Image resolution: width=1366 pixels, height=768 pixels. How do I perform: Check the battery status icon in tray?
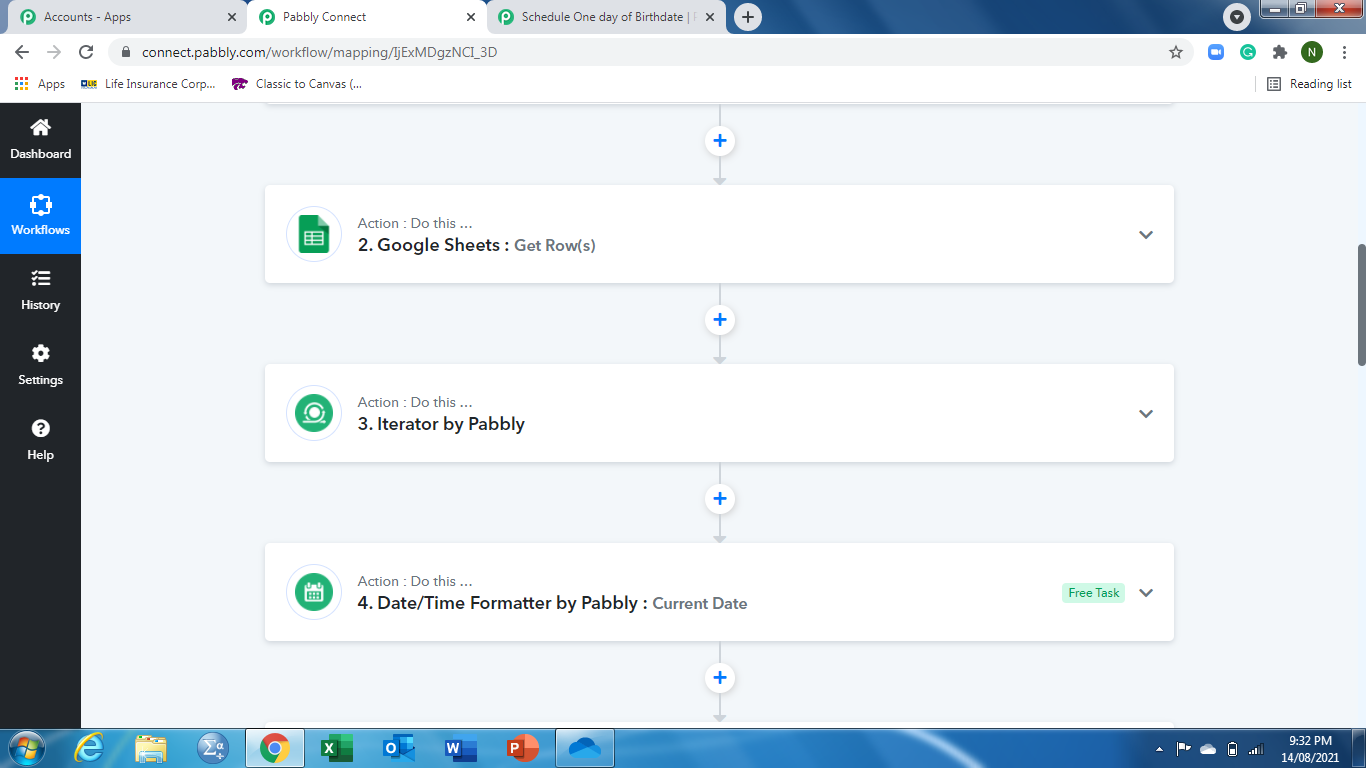coord(1232,749)
